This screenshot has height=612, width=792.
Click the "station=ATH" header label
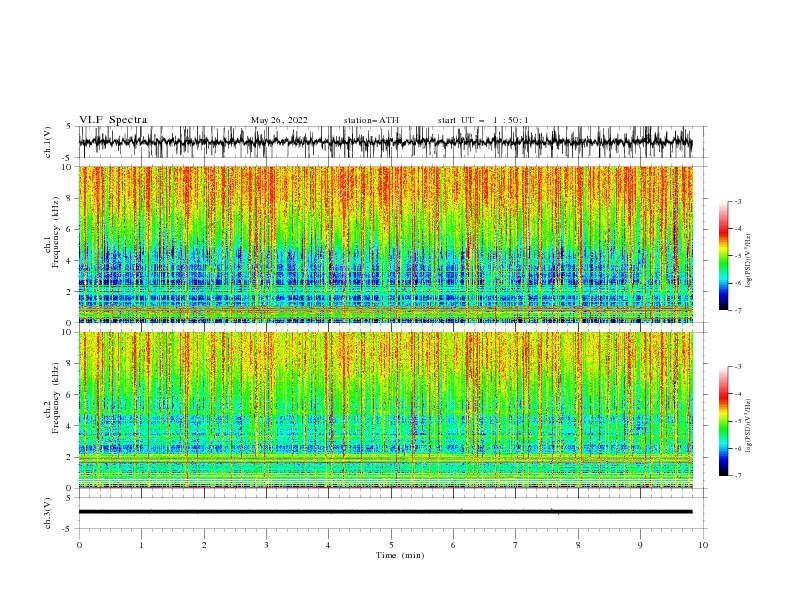point(371,120)
